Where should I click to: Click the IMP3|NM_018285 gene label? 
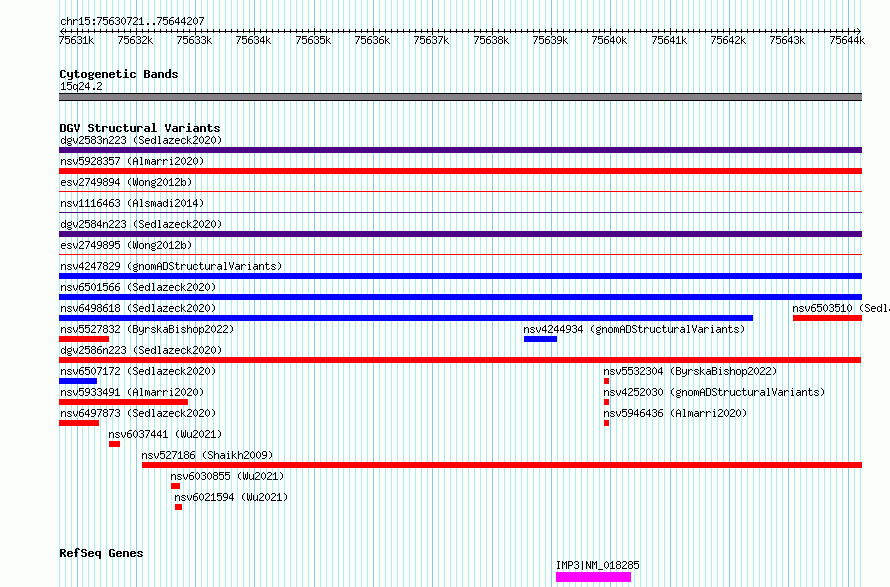pyautogui.click(x=598, y=565)
